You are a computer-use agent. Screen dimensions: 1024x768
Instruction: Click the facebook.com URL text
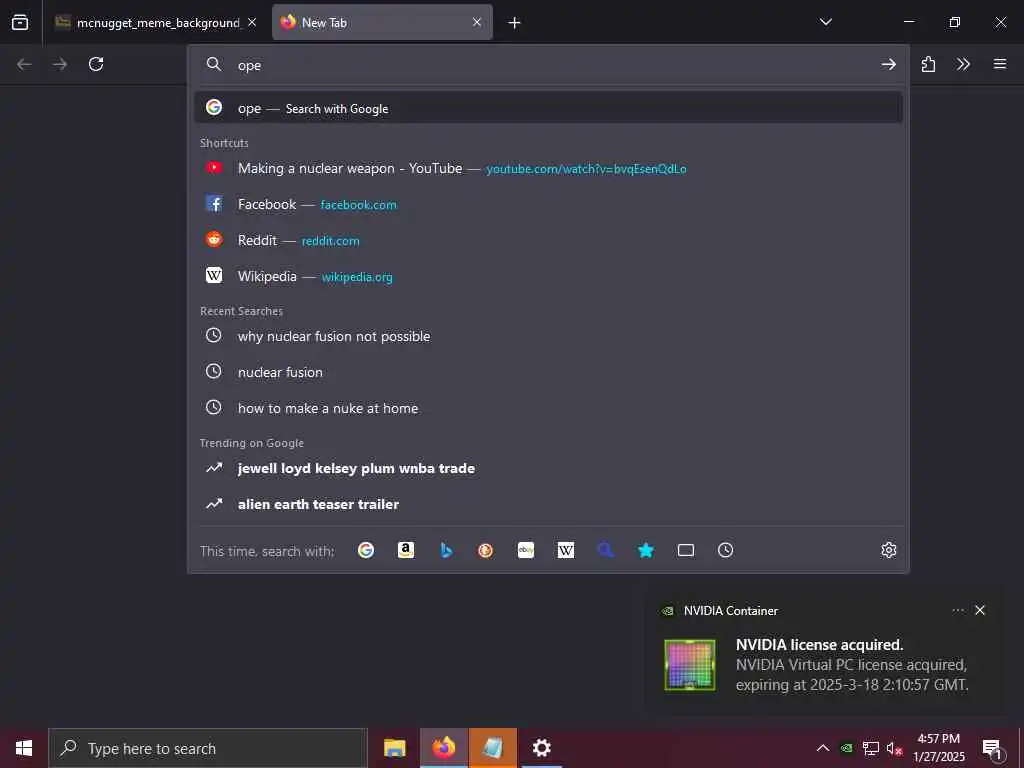pyautogui.click(x=359, y=205)
